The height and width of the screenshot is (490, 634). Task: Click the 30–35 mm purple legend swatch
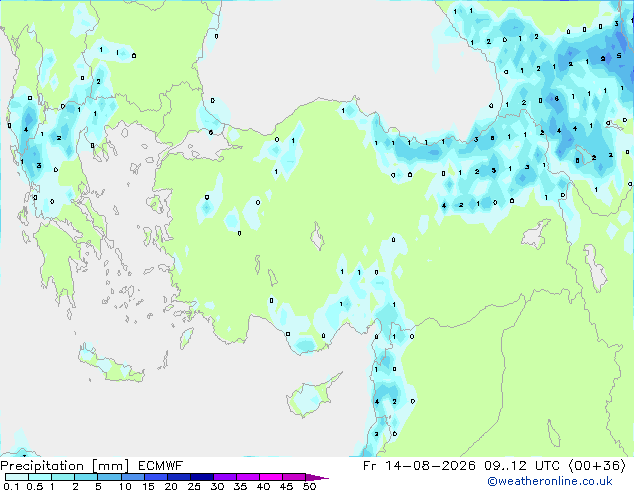224,477
